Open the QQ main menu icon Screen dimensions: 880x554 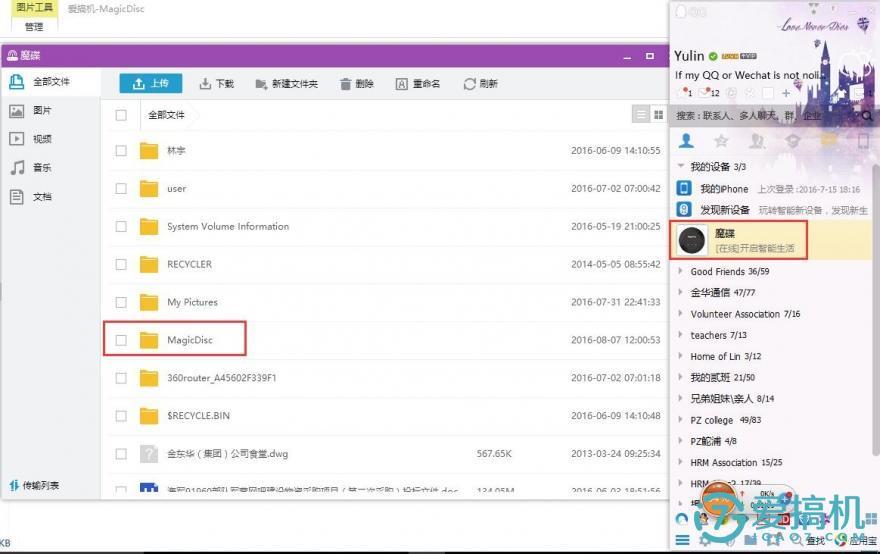pos(682,541)
